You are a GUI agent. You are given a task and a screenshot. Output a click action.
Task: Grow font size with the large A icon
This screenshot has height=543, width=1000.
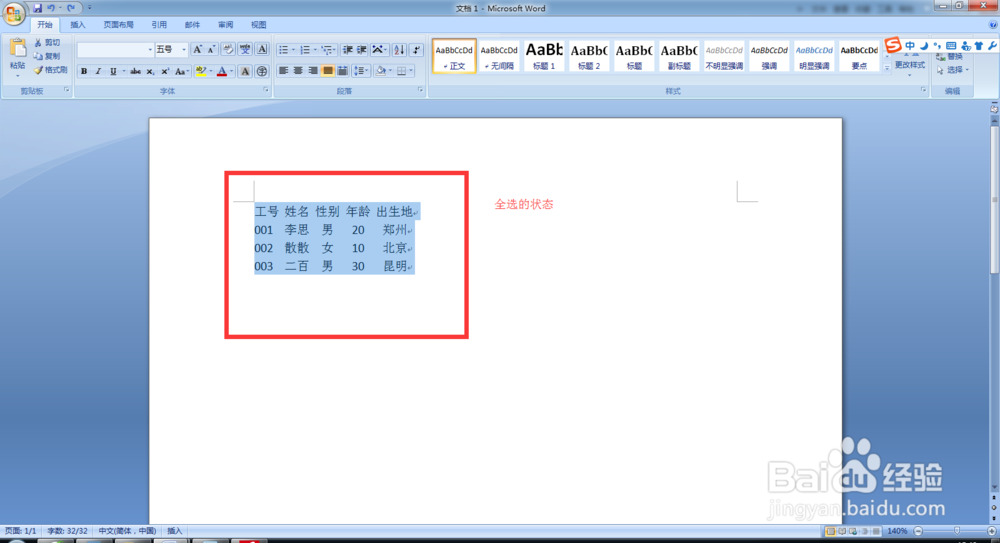[x=197, y=50]
